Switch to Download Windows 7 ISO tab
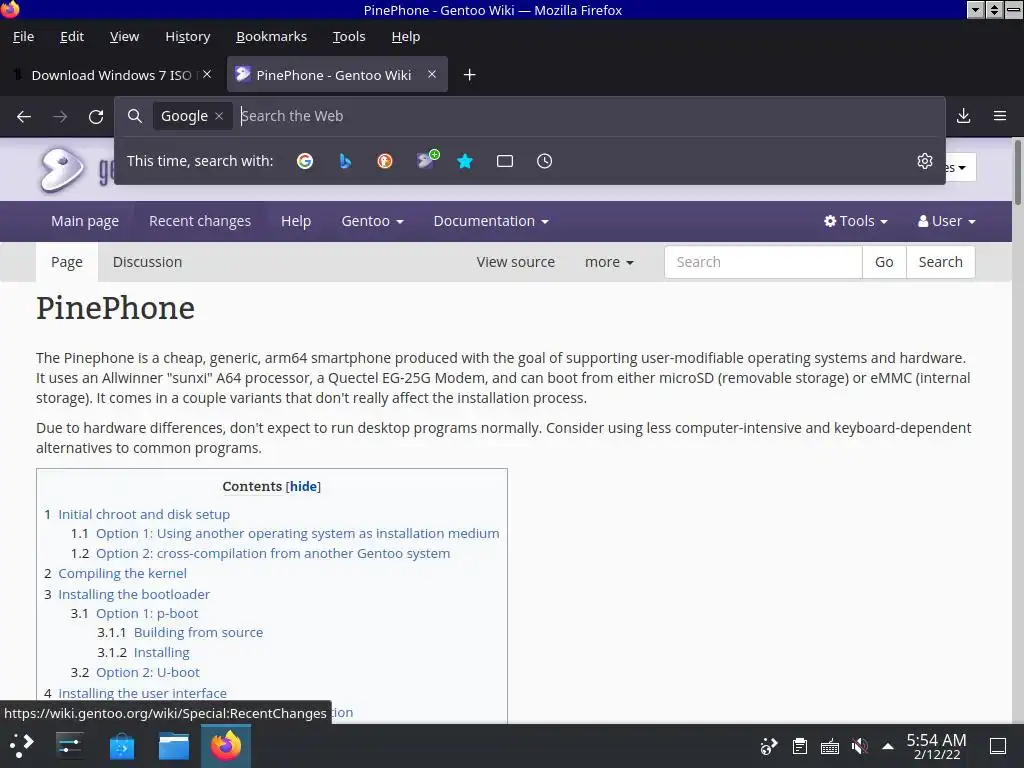The height and width of the screenshot is (768, 1024). [x=112, y=75]
